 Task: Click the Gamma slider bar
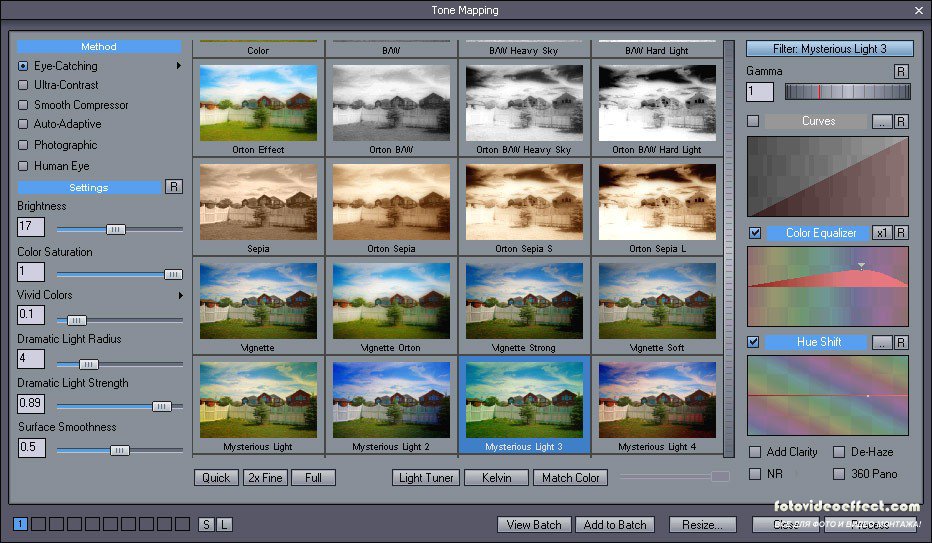[x=848, y=91]
